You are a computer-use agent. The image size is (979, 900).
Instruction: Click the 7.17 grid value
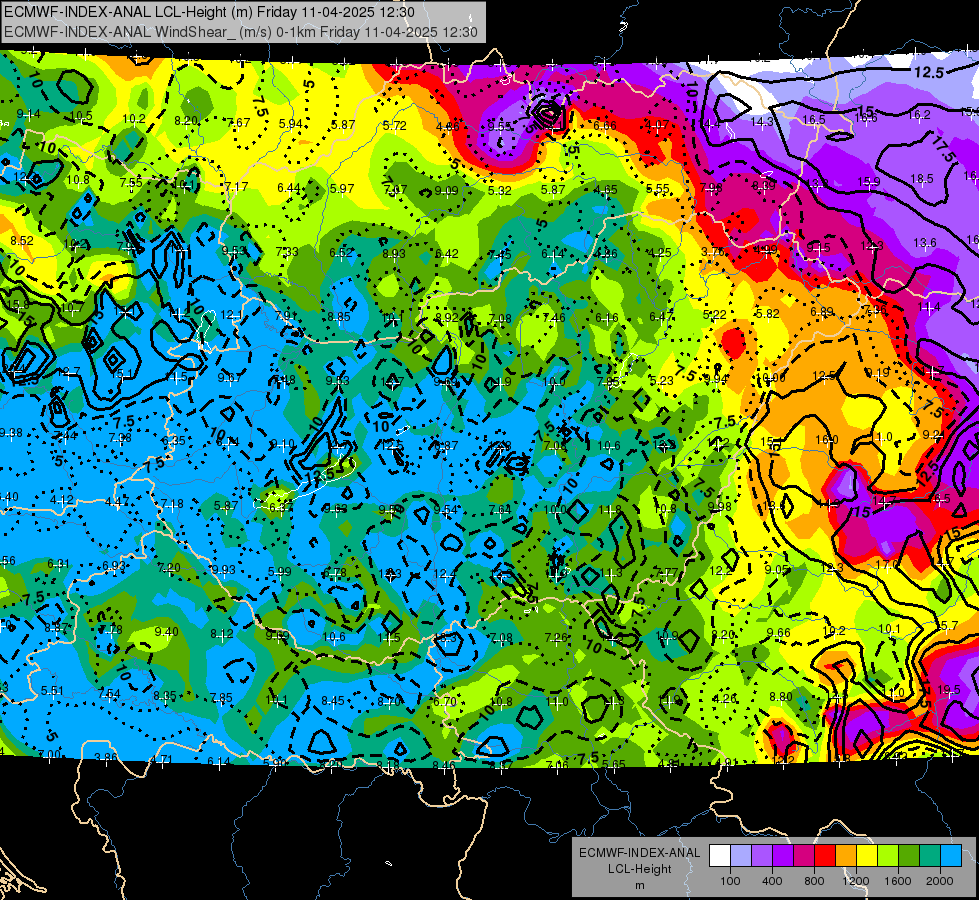(x=236, y=186)
